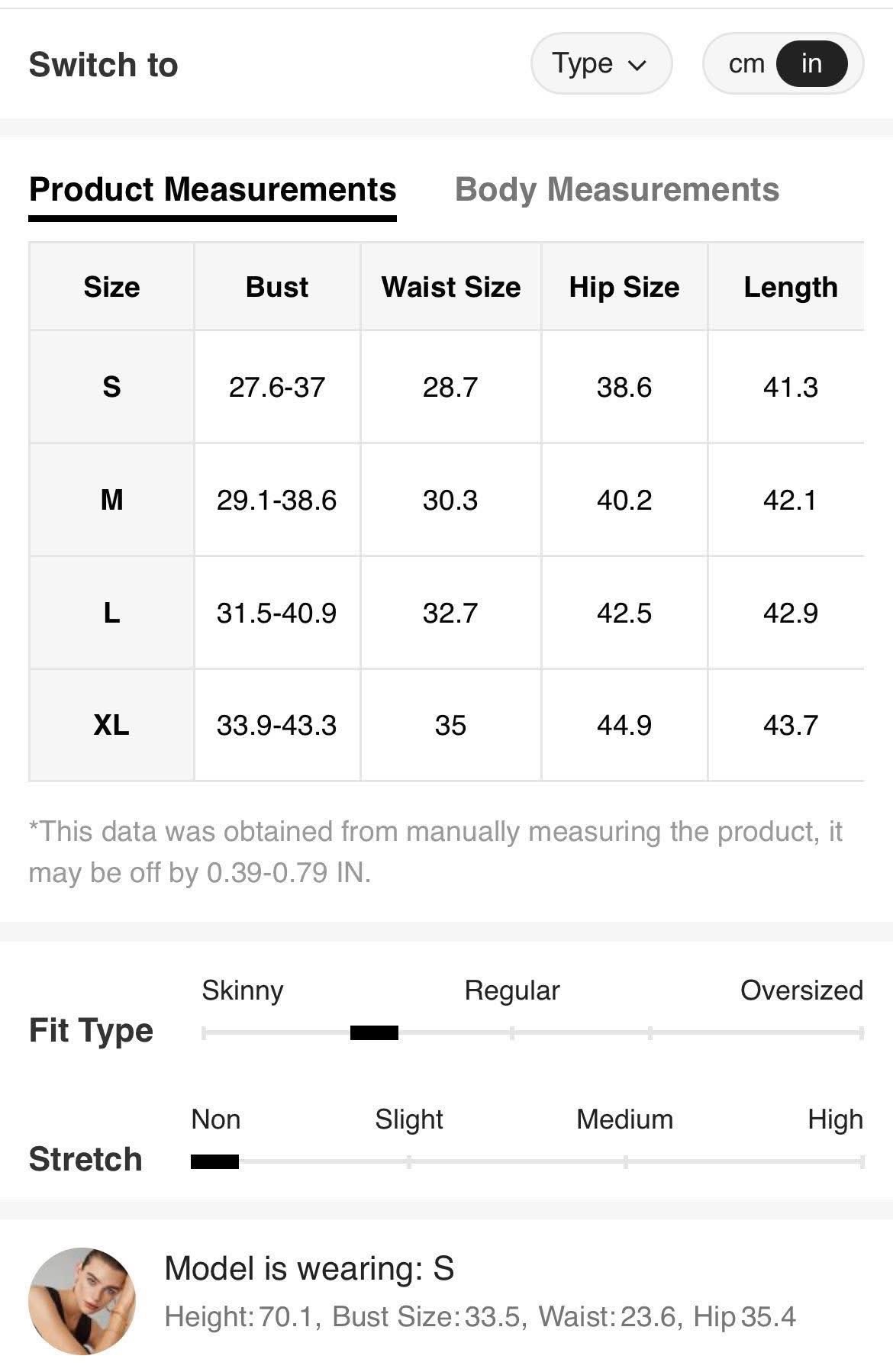Select the in unit option
The height and width of the screenshot is (1372, 893).
coord(811,63)
